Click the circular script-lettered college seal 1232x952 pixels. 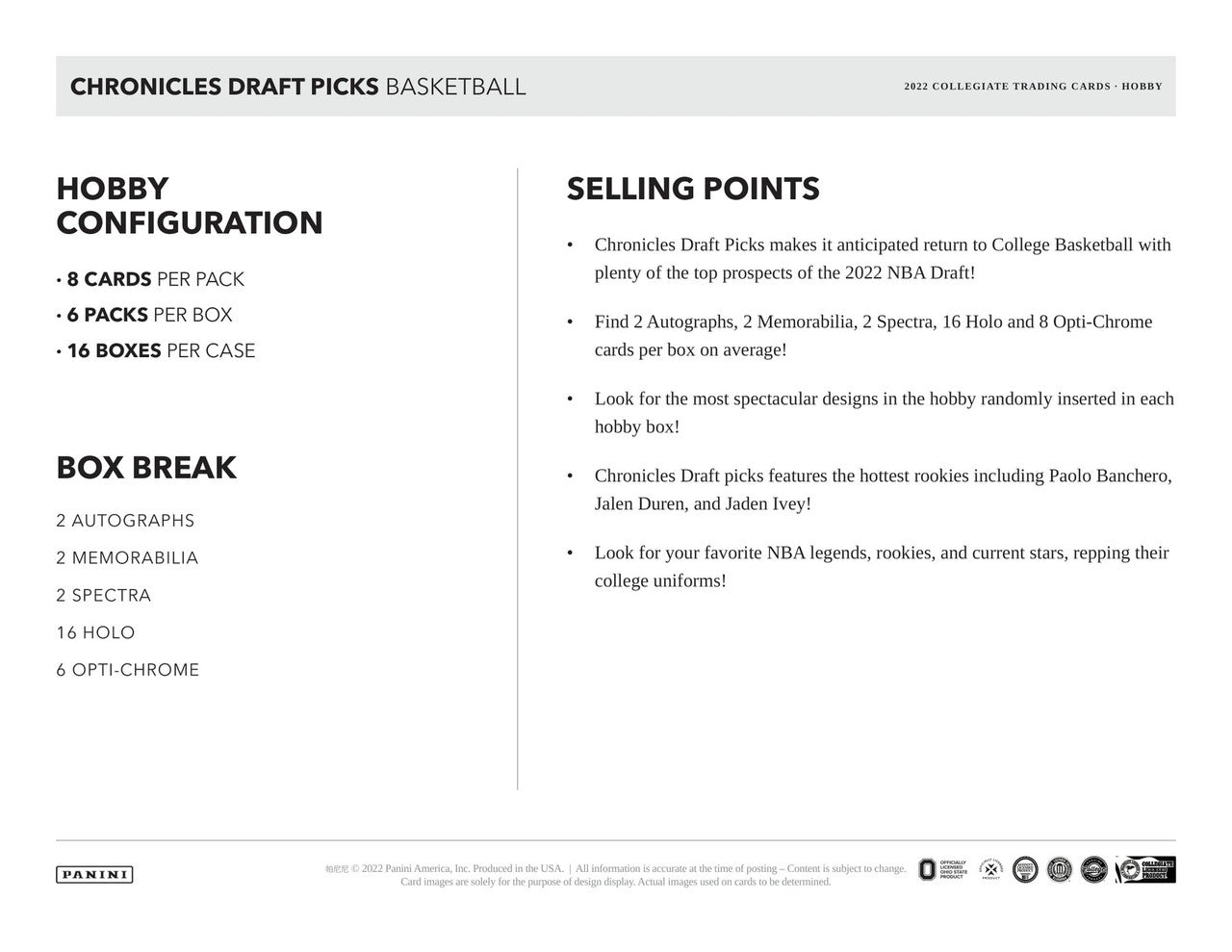(1094, 869)
